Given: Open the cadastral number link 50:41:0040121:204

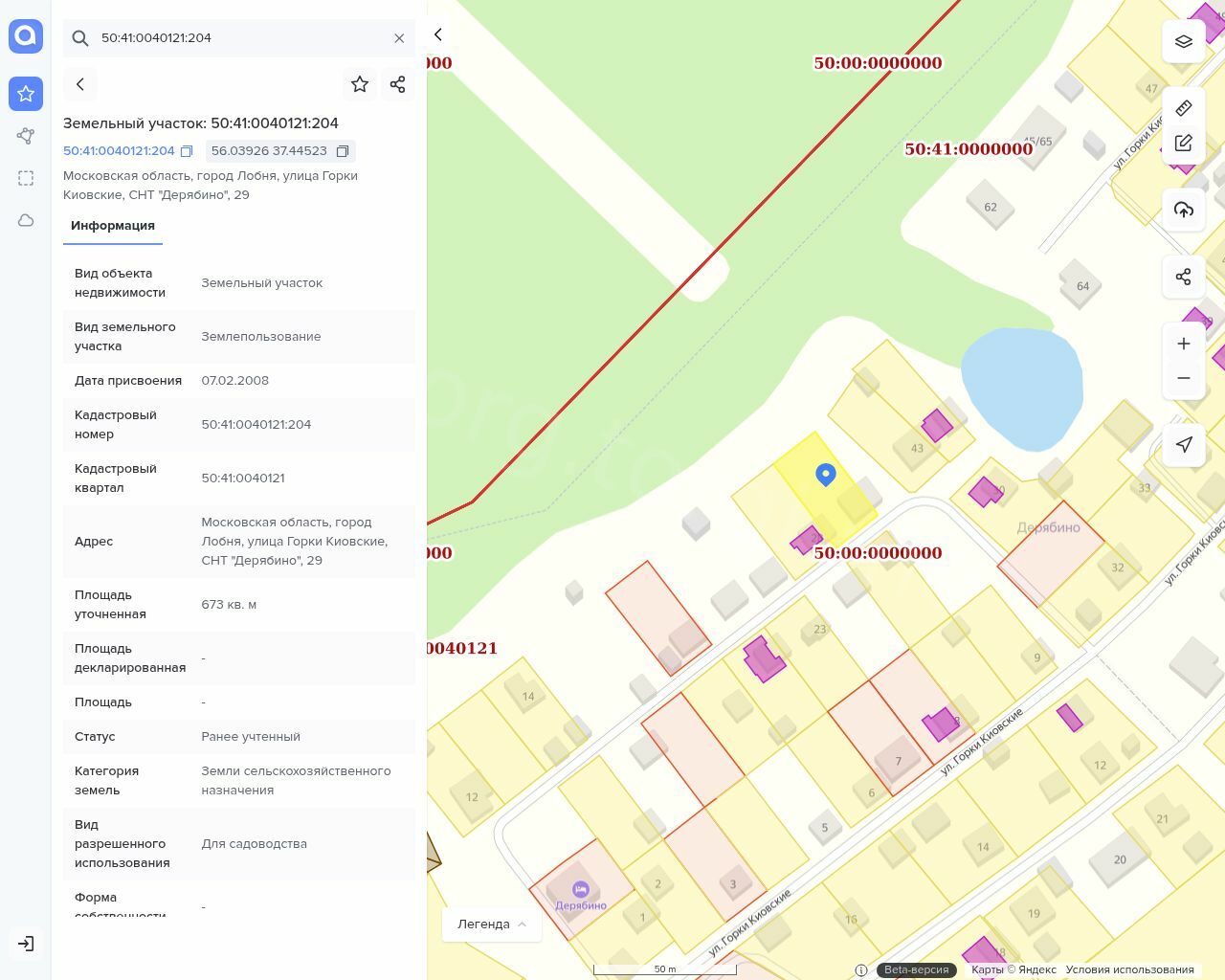Looking at the screenshot, I should click(x=119, y=151).
